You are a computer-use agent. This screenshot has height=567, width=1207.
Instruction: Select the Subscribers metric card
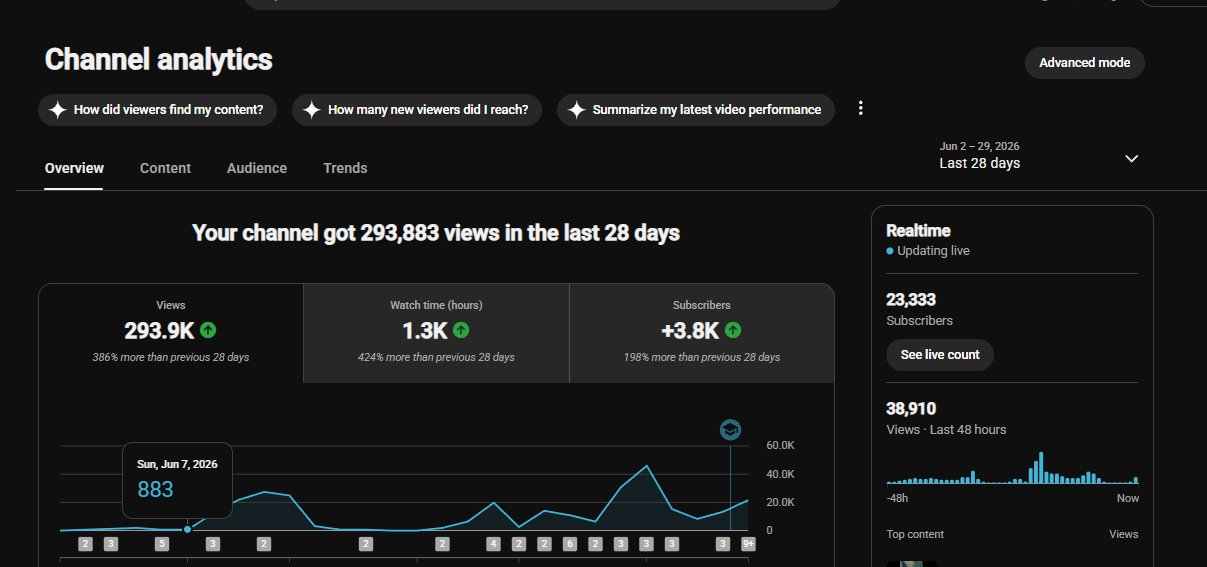tap(702, 333)
